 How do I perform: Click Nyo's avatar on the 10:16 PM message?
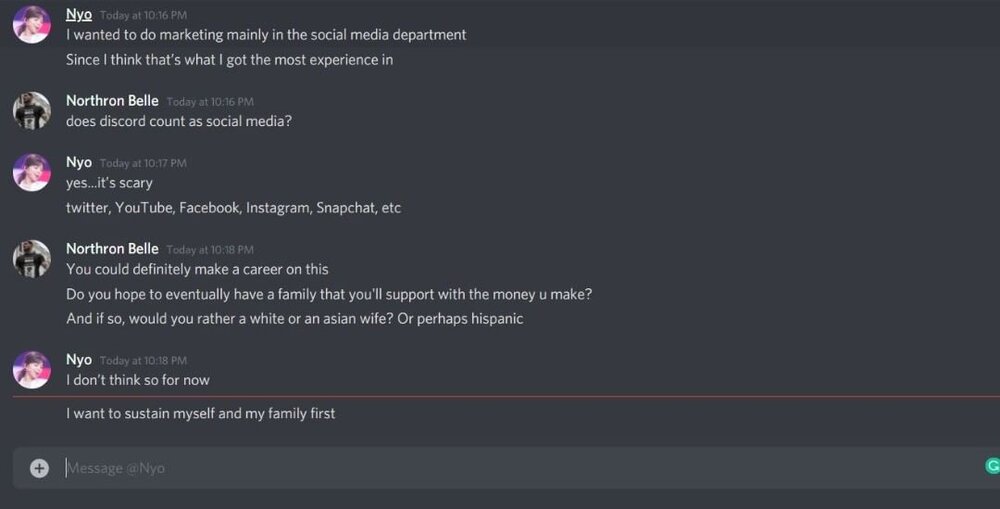coord(32,25)
